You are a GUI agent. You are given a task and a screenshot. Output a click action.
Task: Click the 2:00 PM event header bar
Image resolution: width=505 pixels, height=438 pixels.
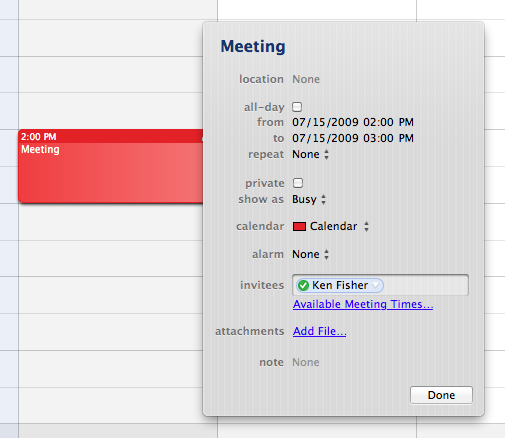(x=111, y=136)
